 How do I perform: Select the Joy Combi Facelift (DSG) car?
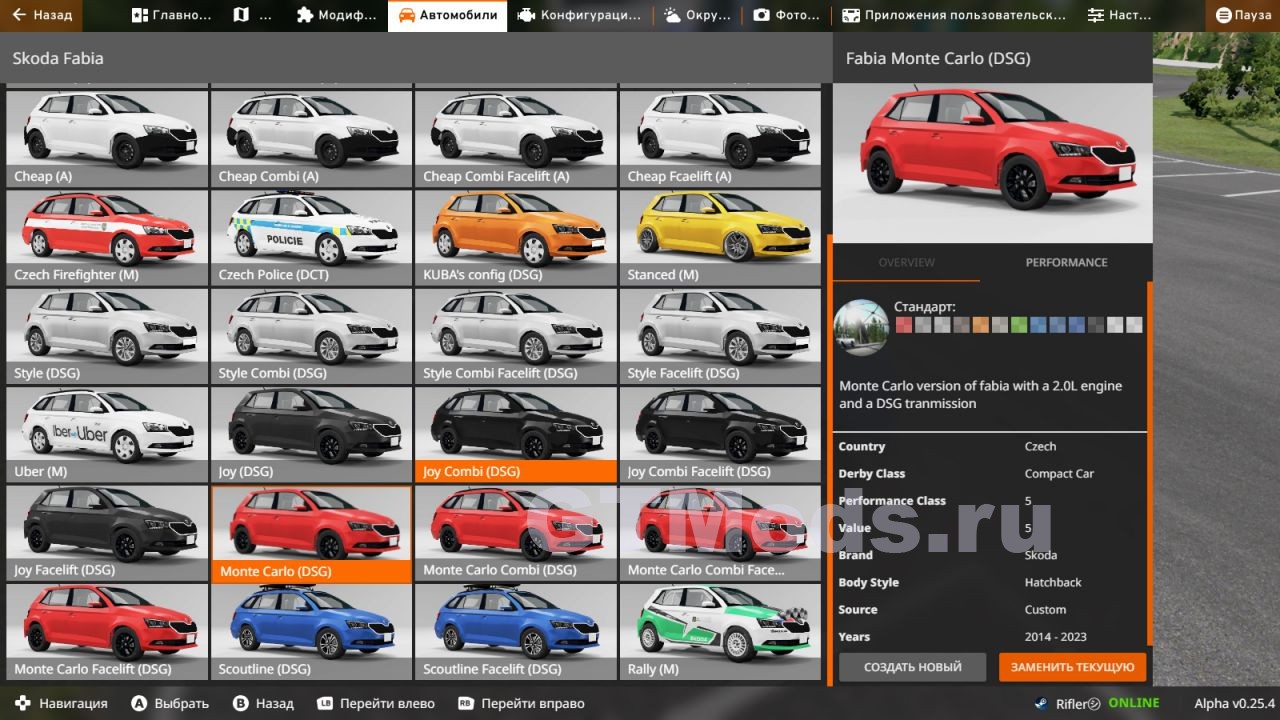click(x=720, y=434)
